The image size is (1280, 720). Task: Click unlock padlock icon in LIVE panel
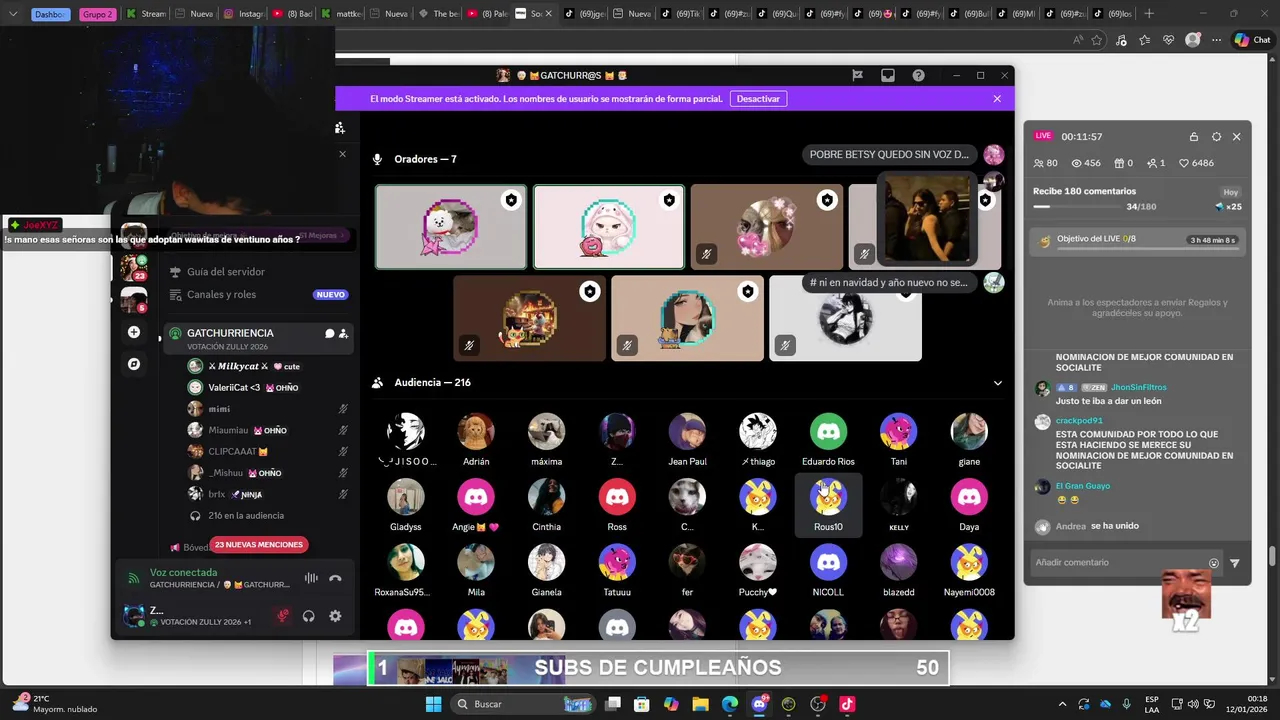[1193, 137]
